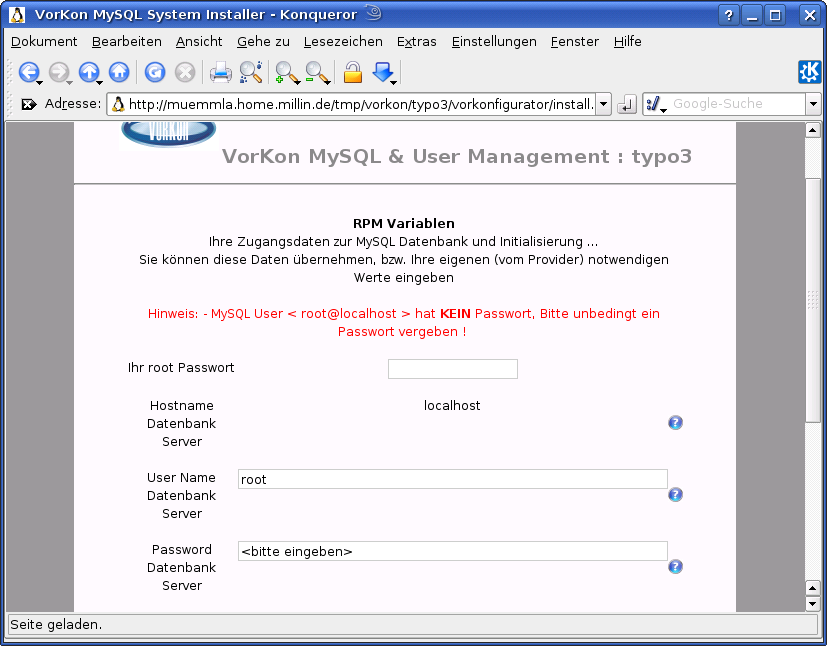The width and height of the screenshot is (827, 646).
Task: Open the Einstellungen menu
Action: [x=494, y=42]
